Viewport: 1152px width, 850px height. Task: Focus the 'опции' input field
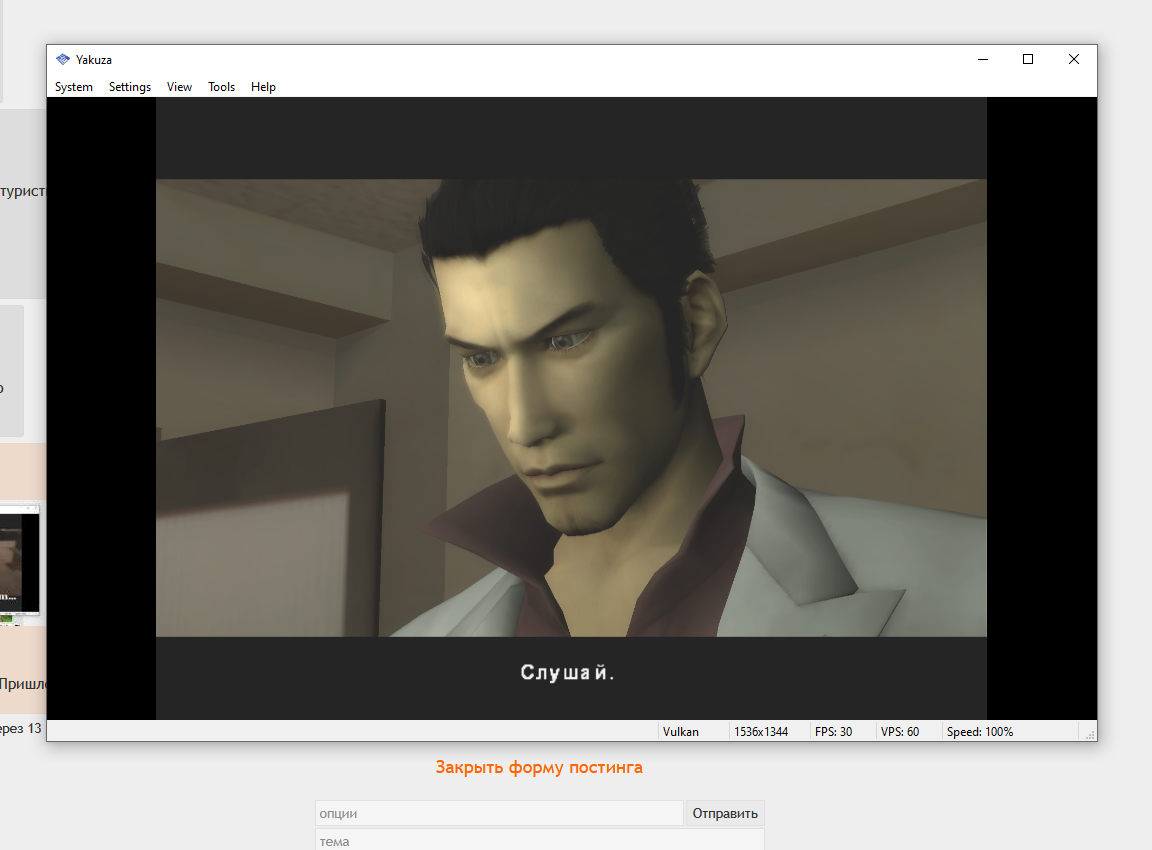click(499, 813)
